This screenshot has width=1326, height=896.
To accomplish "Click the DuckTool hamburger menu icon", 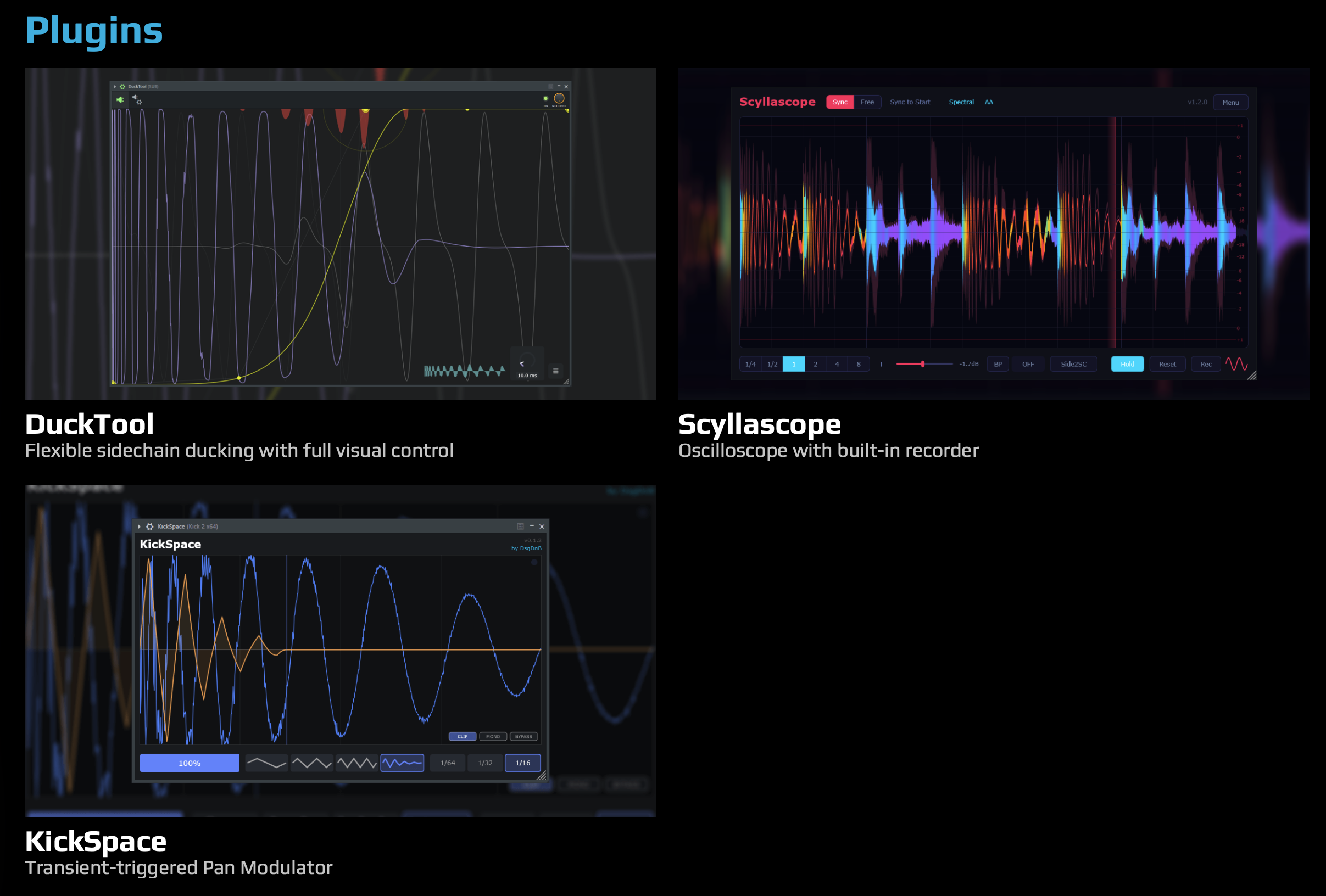I will [x=555, y=371].
